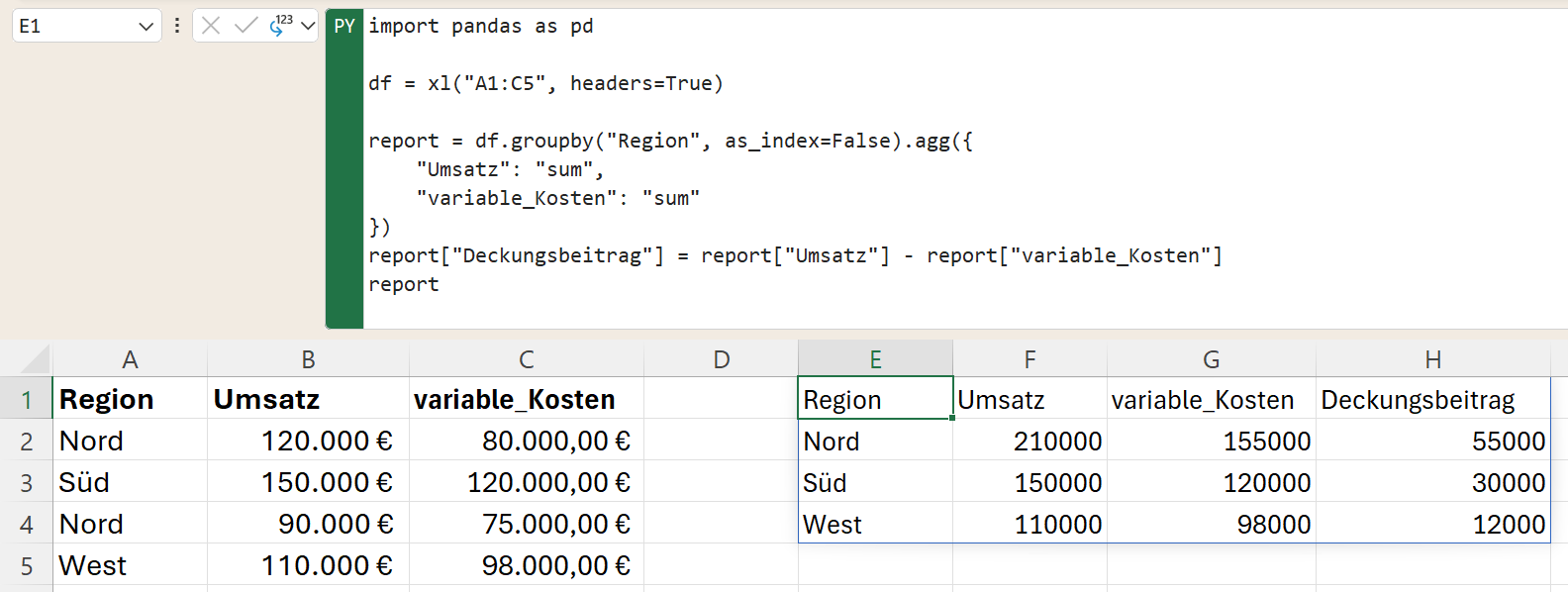
Task: Click the Python output type icon
Action: pos(281,26)
